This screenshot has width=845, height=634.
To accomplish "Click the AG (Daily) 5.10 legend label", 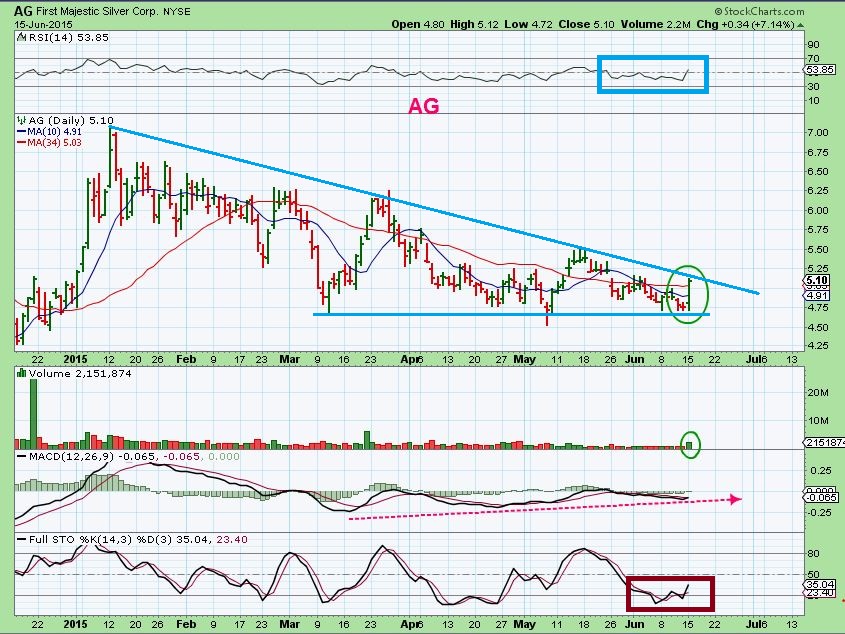I will point(71,120).
